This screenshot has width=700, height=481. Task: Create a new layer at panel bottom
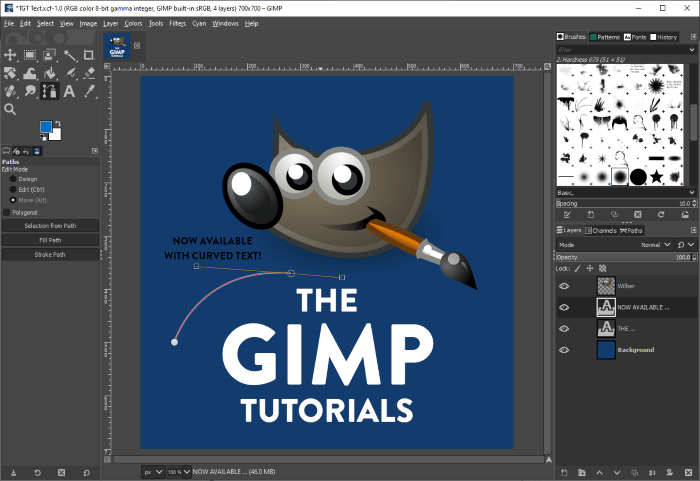pyautogui.click(x=564, y=473)
